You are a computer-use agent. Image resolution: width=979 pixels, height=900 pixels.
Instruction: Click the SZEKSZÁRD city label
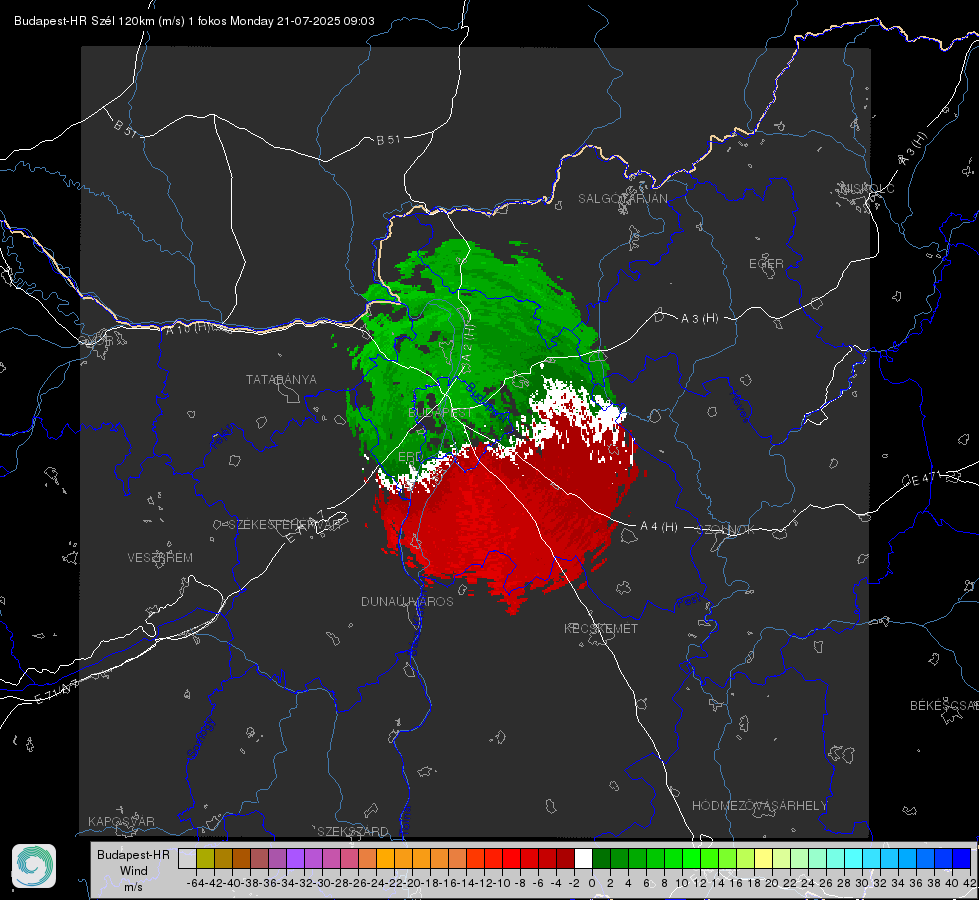(x=353, y=831)
